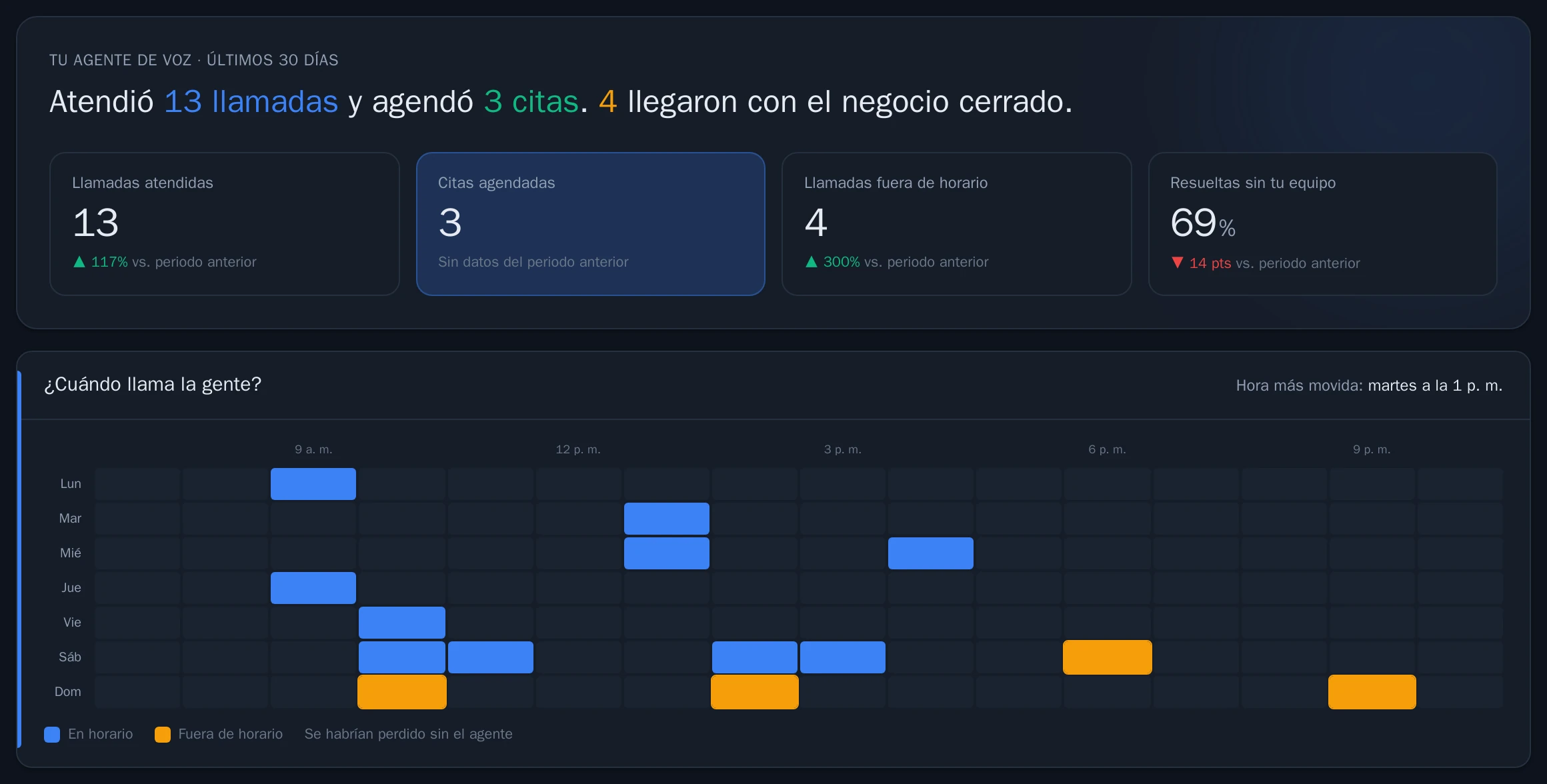This screenshot has height=784, width=1547.
Task: Click the '69%' value
Action: (1203, 223)
